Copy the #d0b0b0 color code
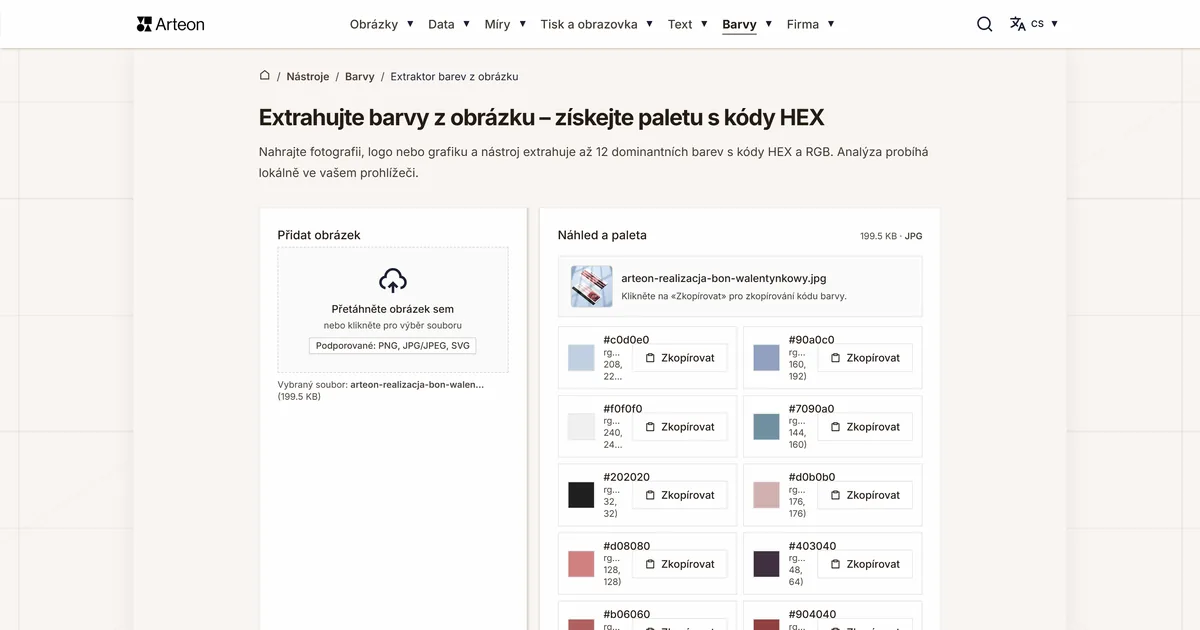The image size is (1200, 630). [865, 495]
